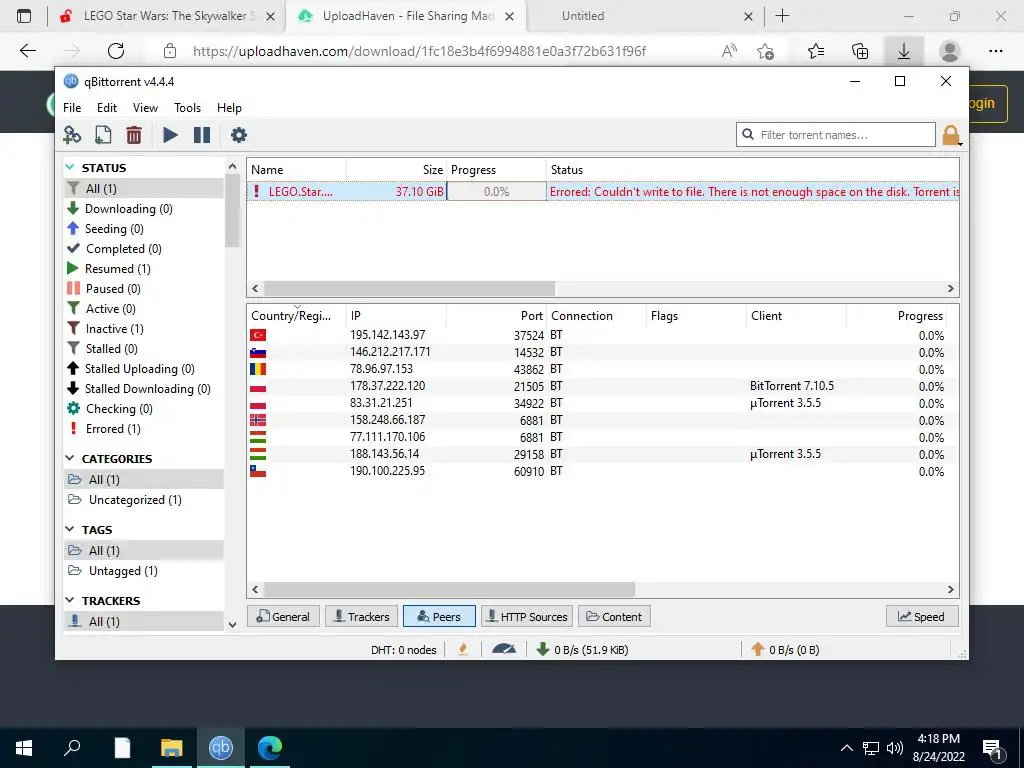The image size is (1024, 768).
Task: Click the torrent's 0.0% progress bar
Action: [x=496, y=191]
